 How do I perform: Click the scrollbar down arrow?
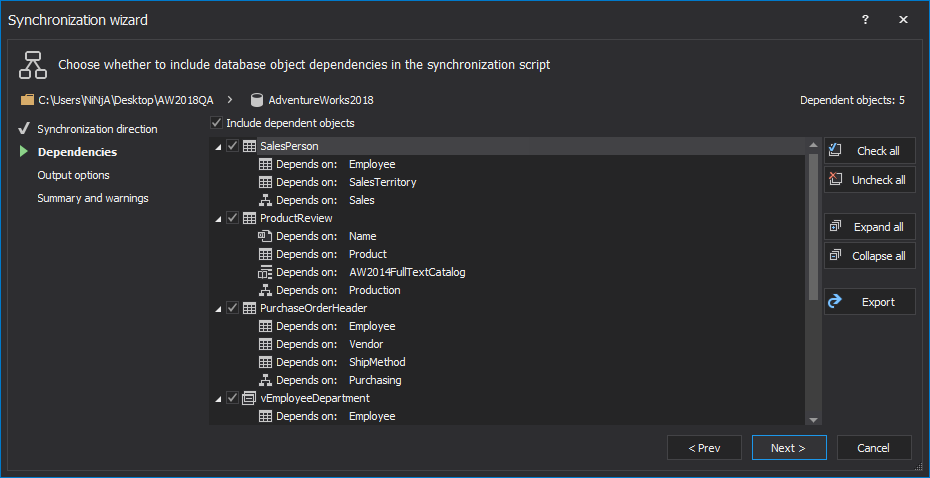click(813, 419)
